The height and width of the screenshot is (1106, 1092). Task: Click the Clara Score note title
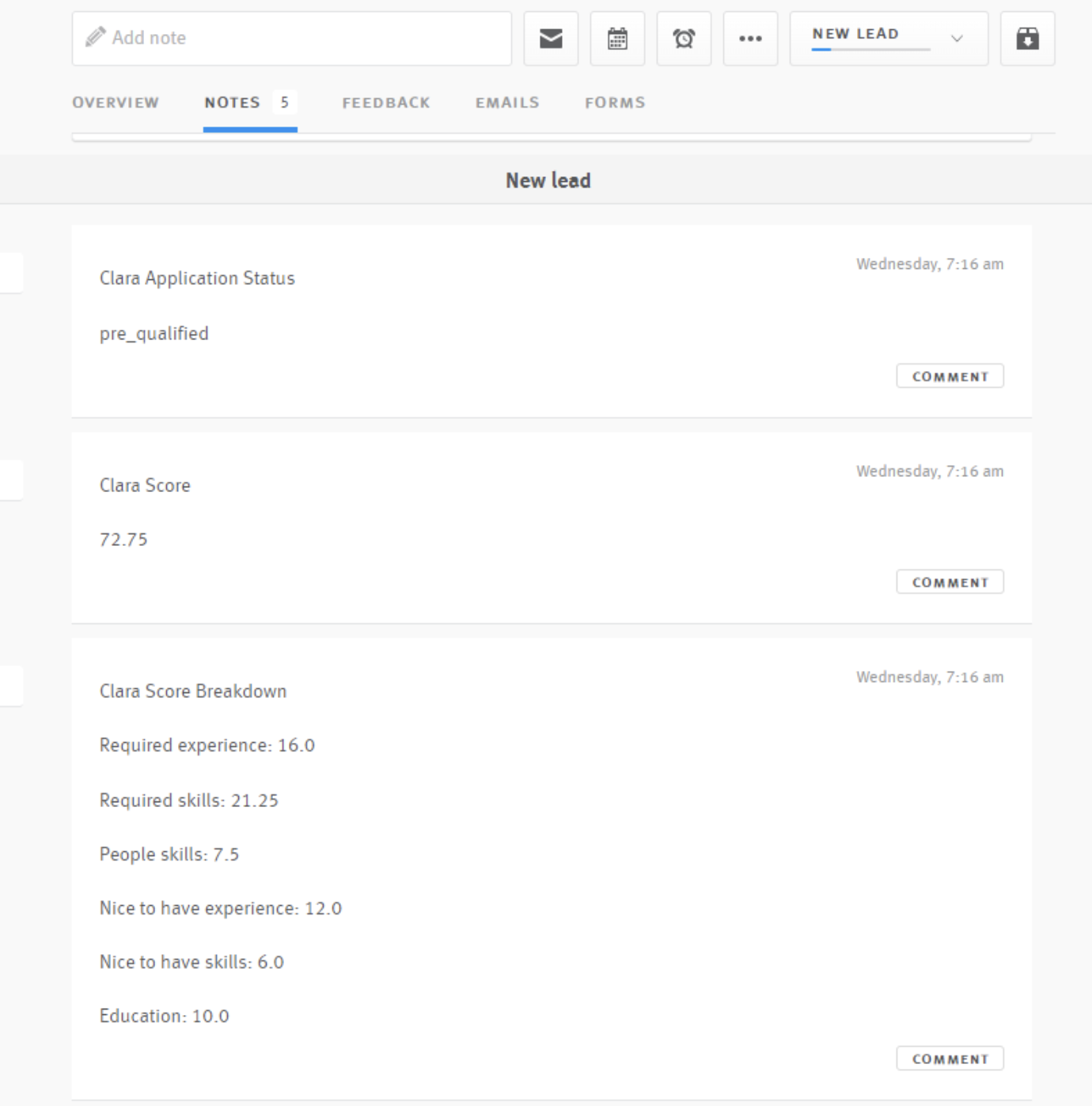[145, 486]
